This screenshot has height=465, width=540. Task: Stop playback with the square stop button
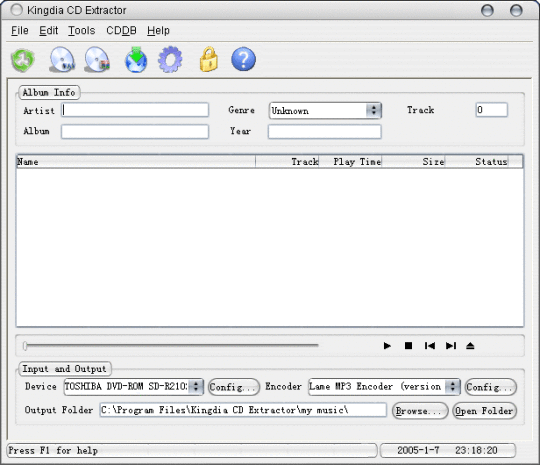[x=408, y=345]
